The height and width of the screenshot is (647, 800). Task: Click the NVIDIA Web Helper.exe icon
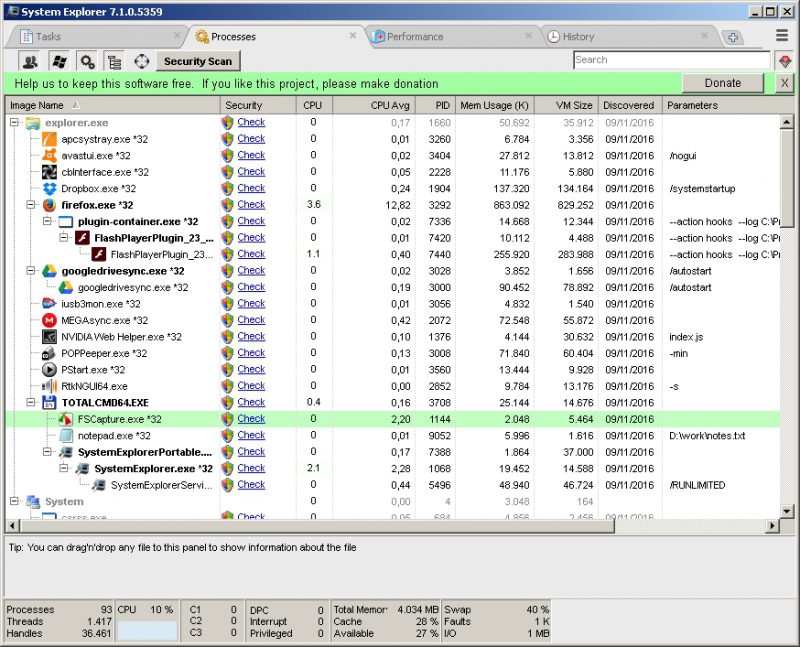pos(49,337)
